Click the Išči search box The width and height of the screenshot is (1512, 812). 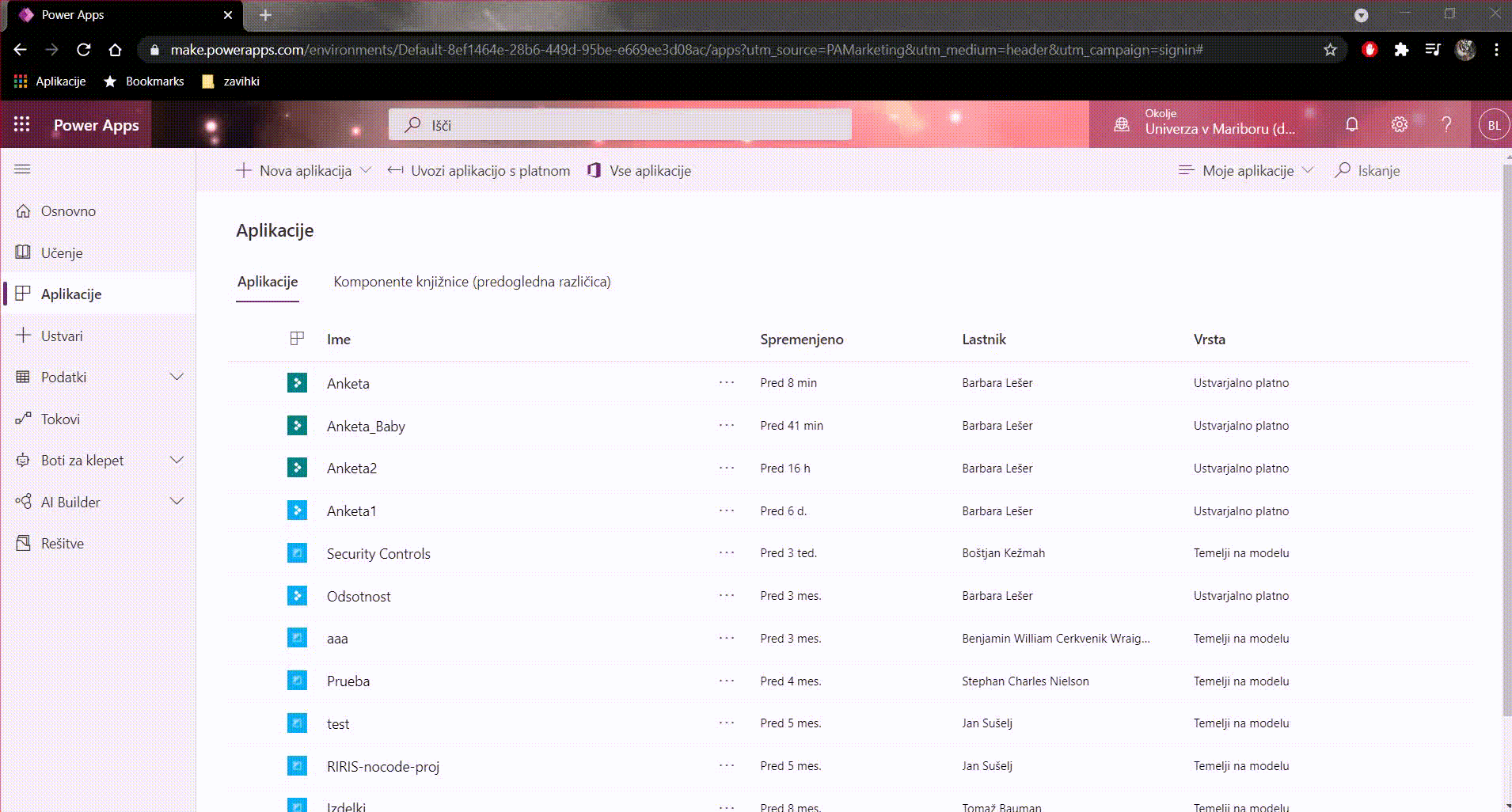coord(620,125)
